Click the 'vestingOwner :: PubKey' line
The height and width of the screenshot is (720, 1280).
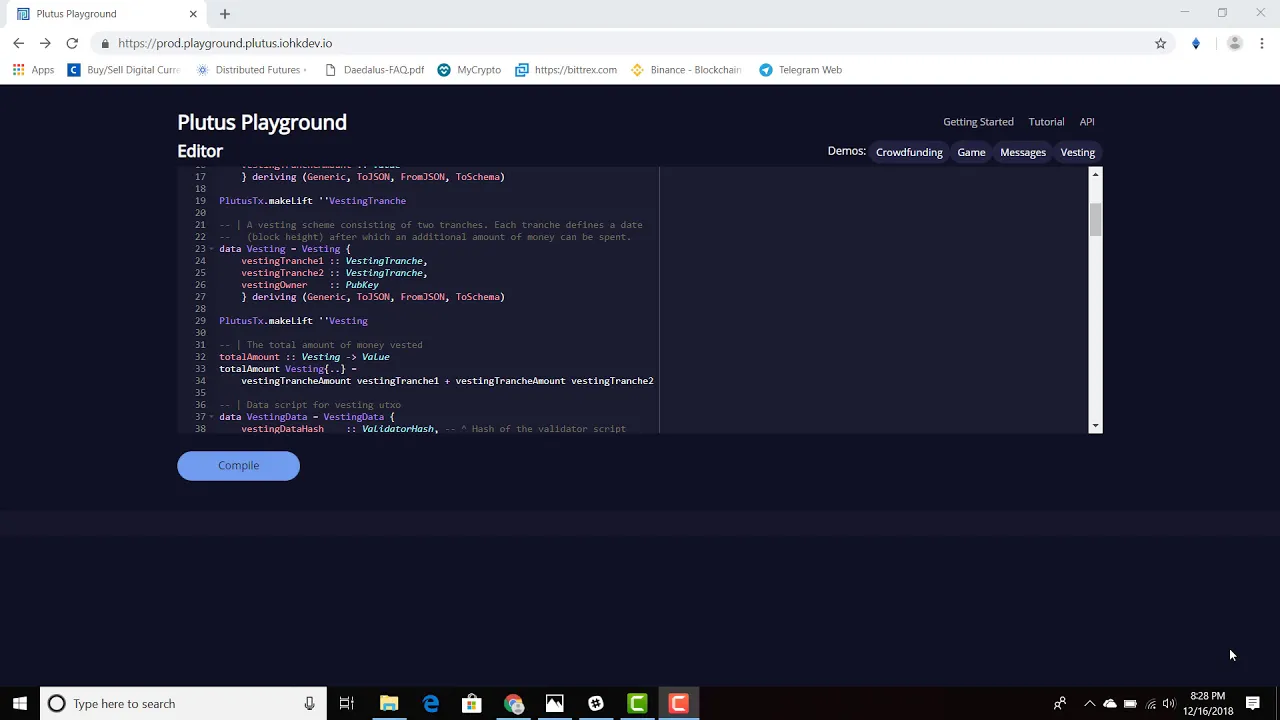(310, 285)
